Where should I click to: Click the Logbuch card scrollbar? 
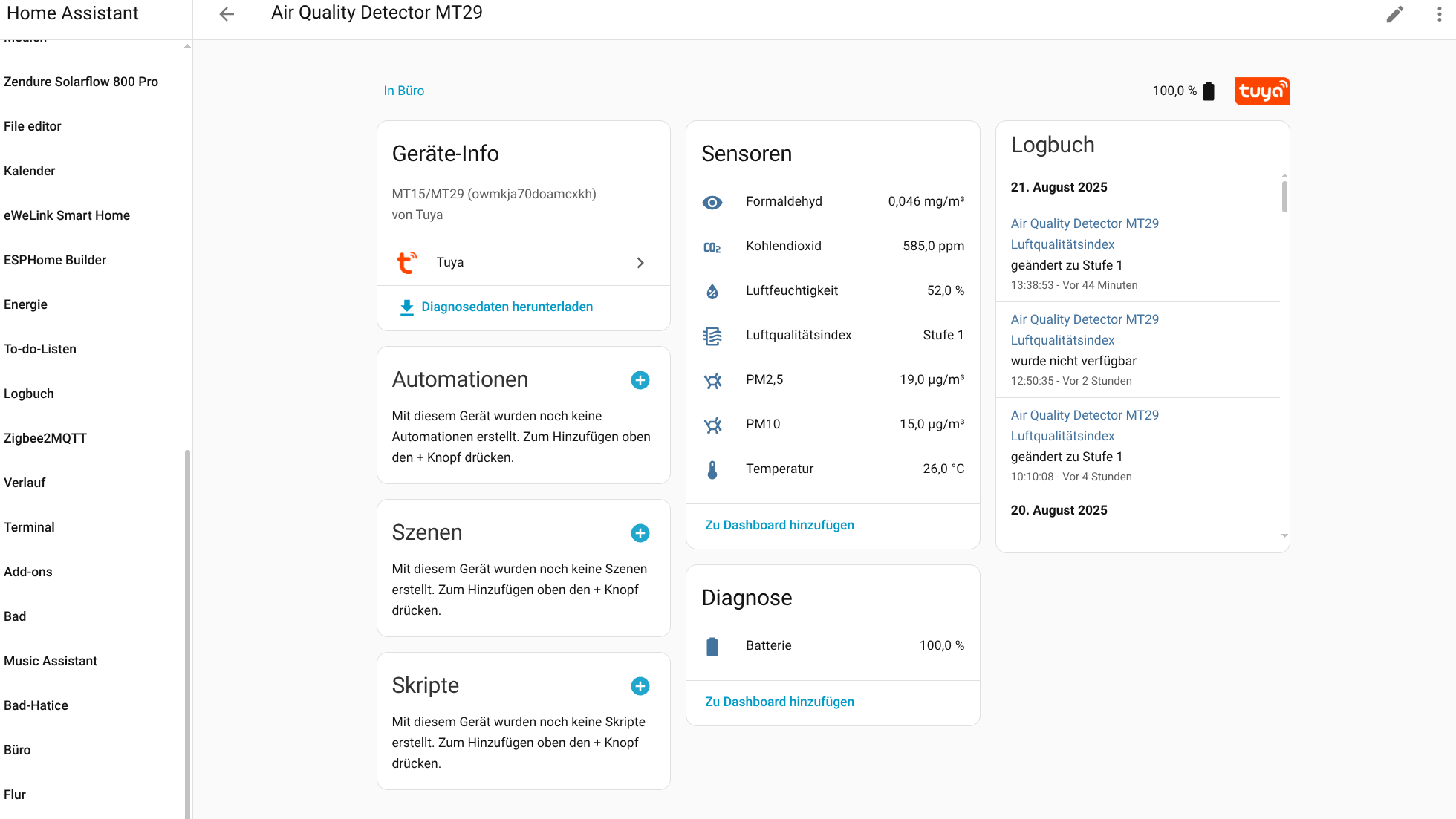click(1284, 197)
